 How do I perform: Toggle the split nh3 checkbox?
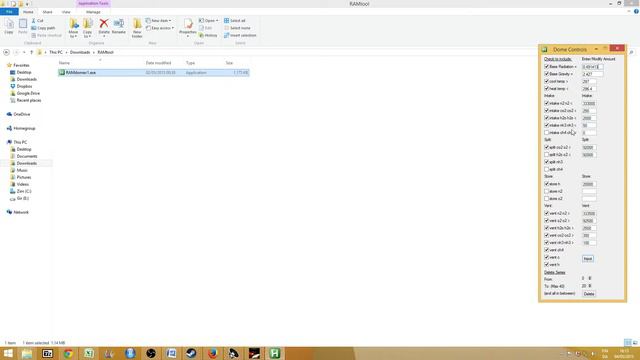(x=547, y=162)
